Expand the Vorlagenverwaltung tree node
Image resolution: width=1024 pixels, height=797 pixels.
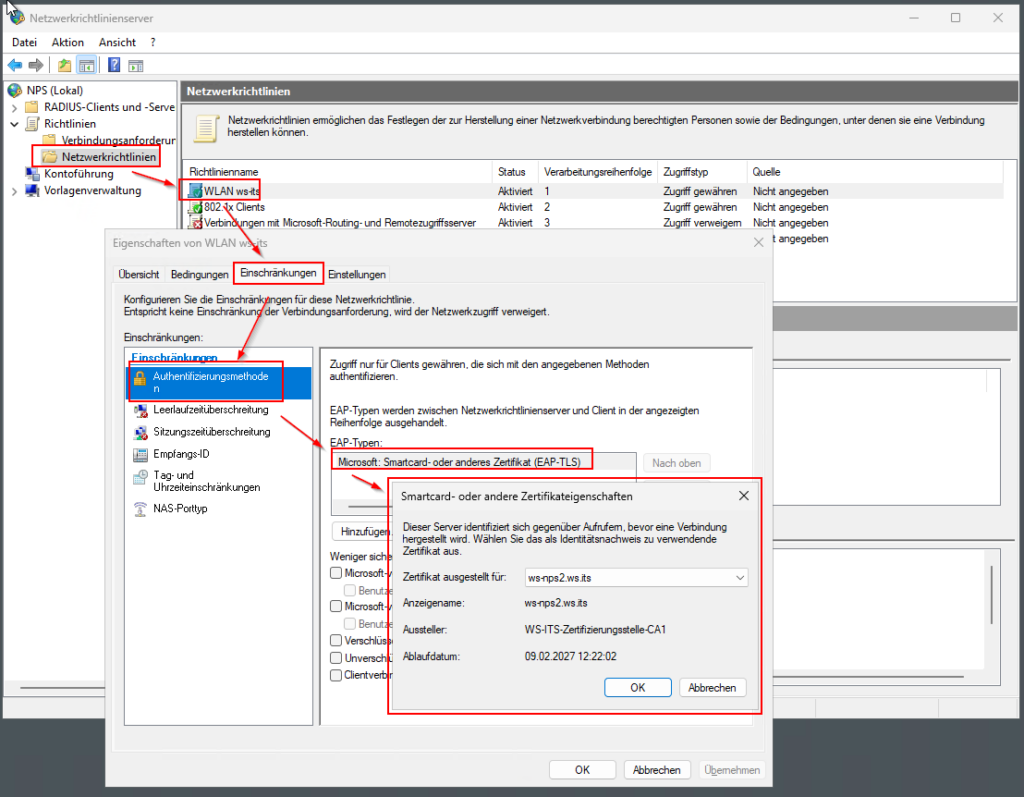14,191
